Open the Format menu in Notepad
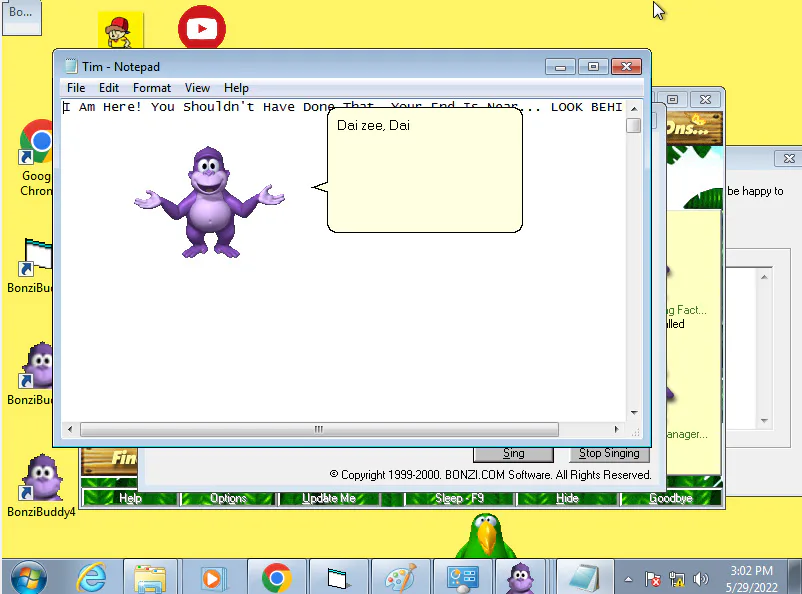802x594 pixels. (x=152, y=88)
